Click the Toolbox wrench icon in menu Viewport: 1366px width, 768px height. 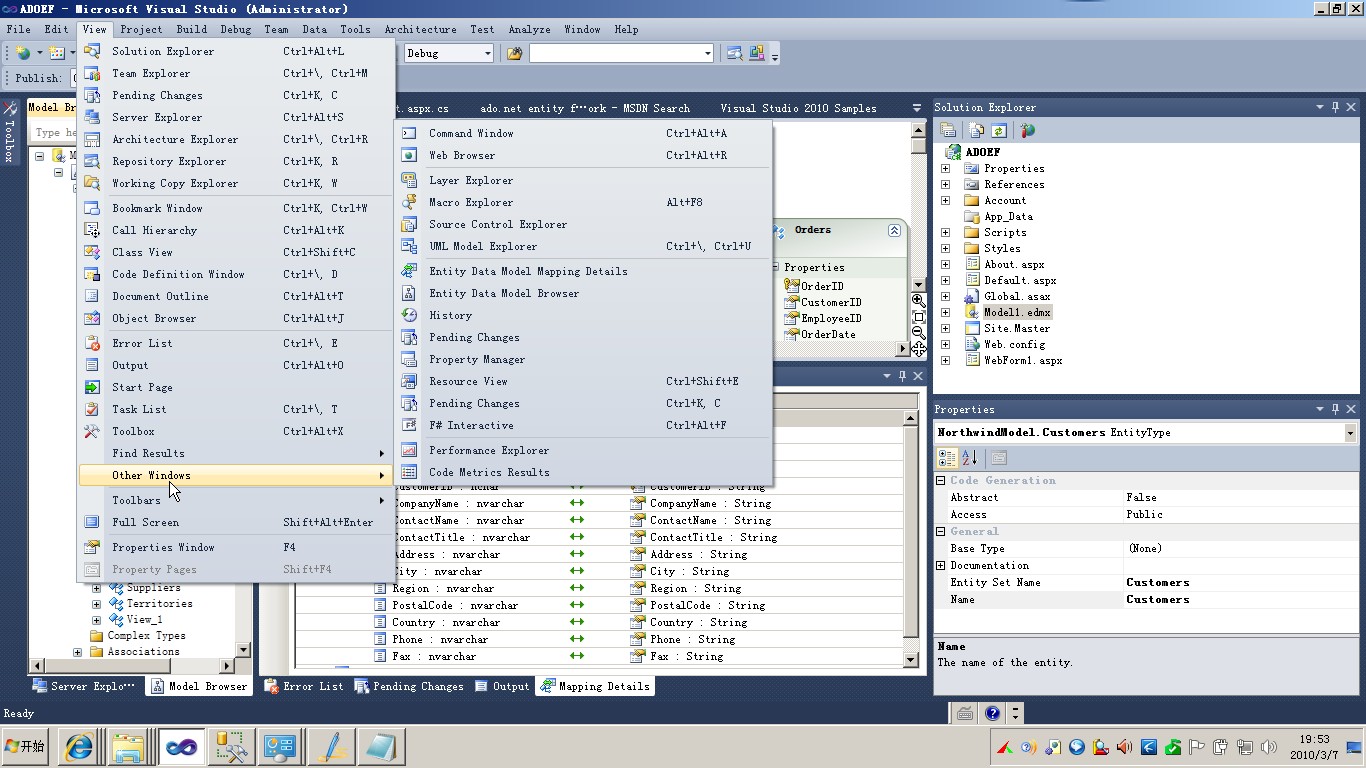92,431
